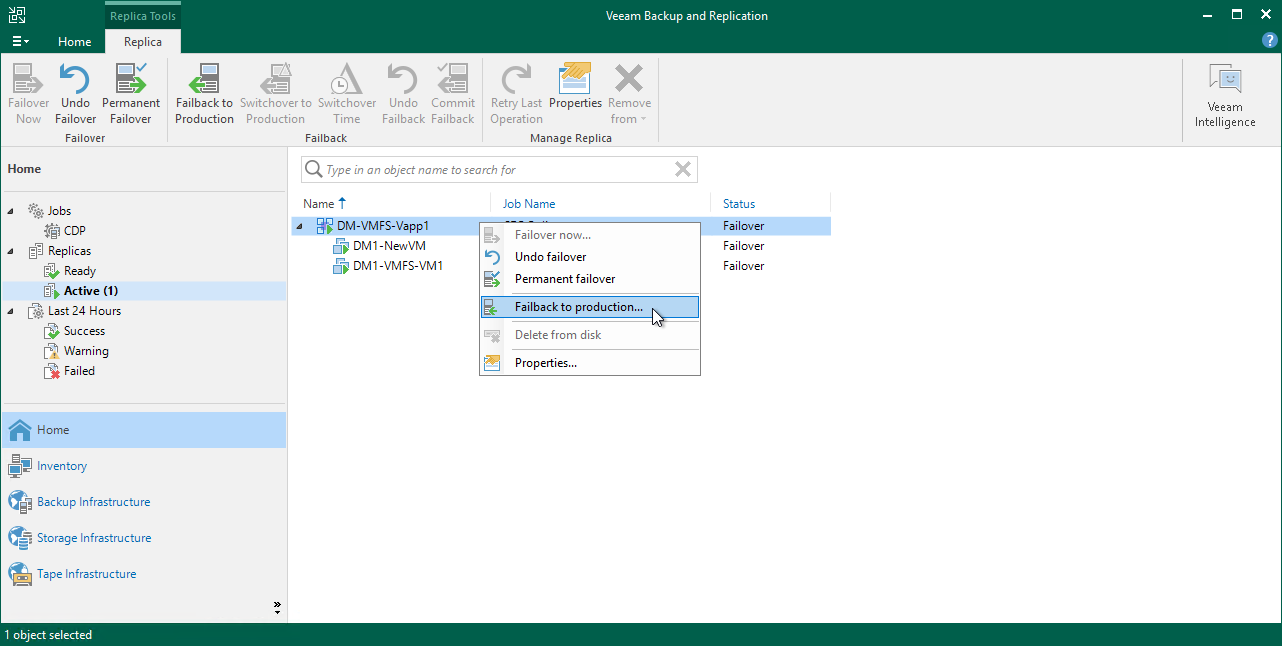Click the Storage Infrastructure view icon
This screenshot has height=646, width=1282.
(x=20, y=538)
